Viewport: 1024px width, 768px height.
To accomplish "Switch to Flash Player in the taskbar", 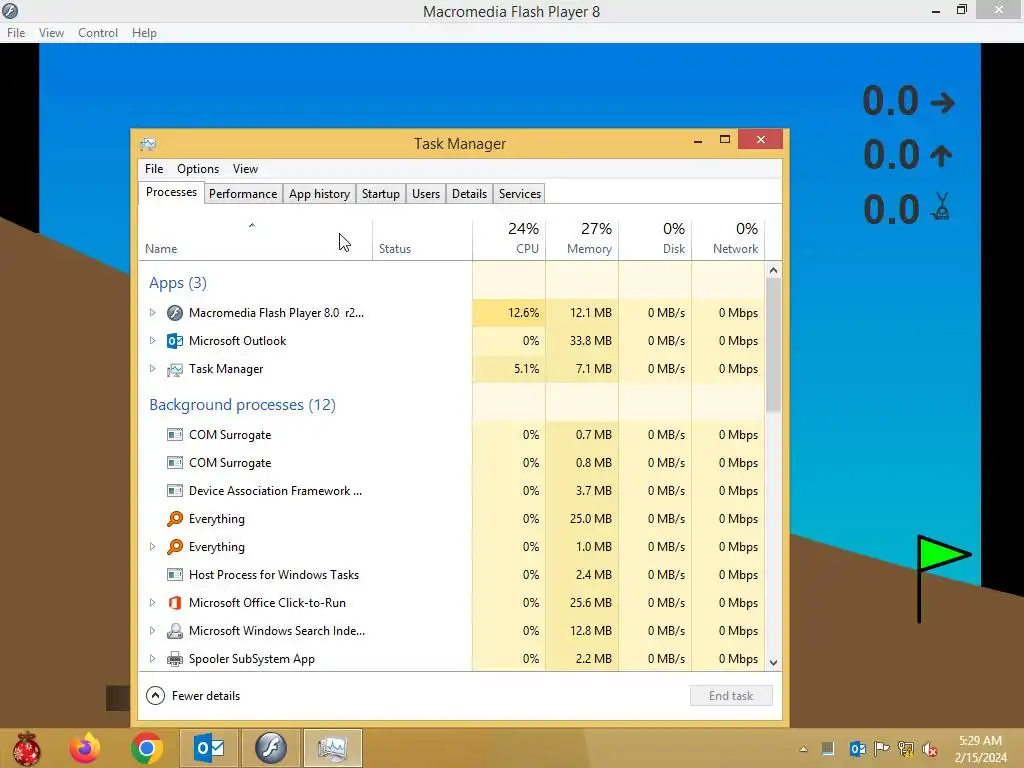I will 270,748.
